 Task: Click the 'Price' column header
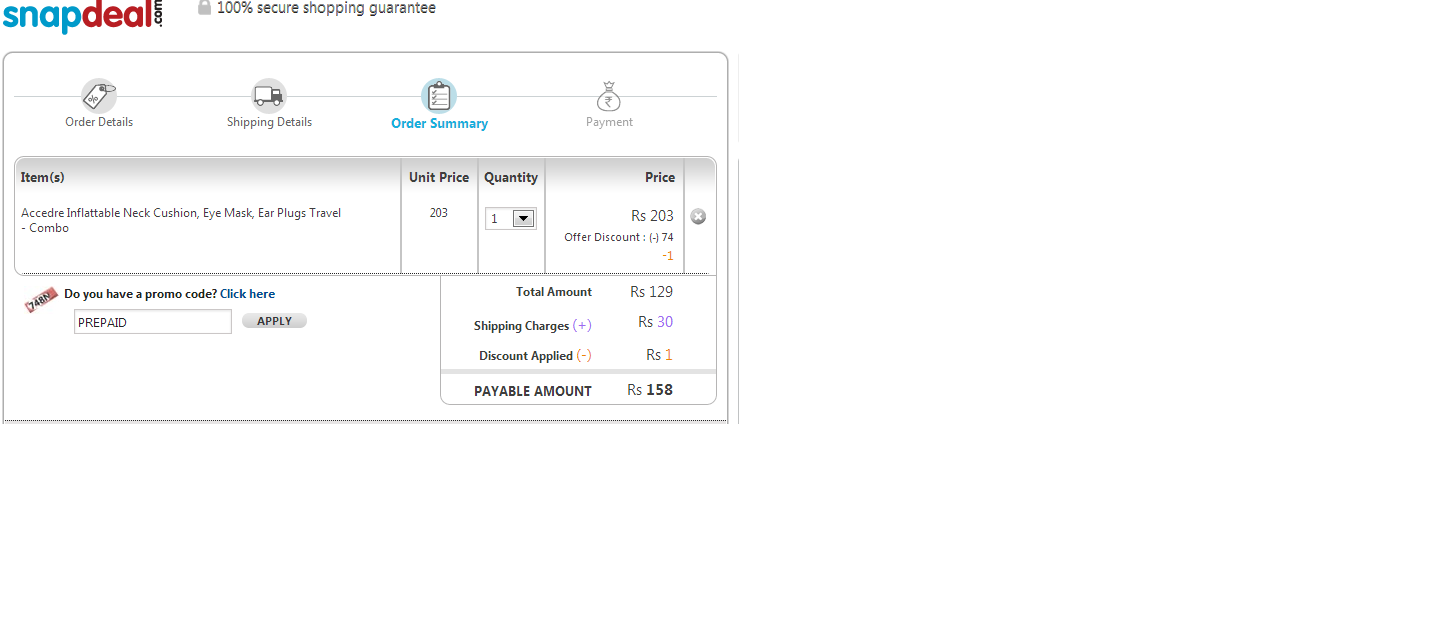(660, 177)
